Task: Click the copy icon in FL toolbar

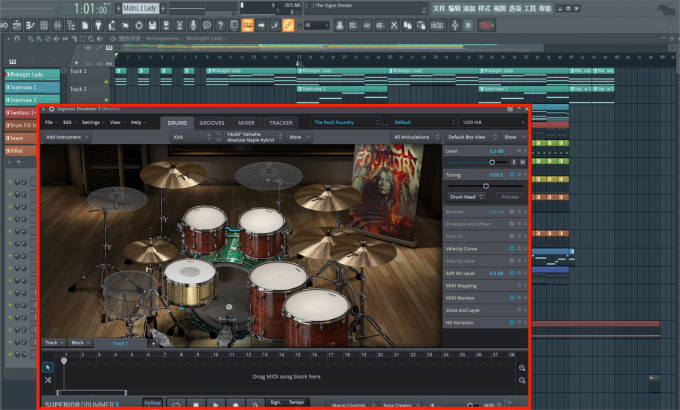Action: coord(408,26)
